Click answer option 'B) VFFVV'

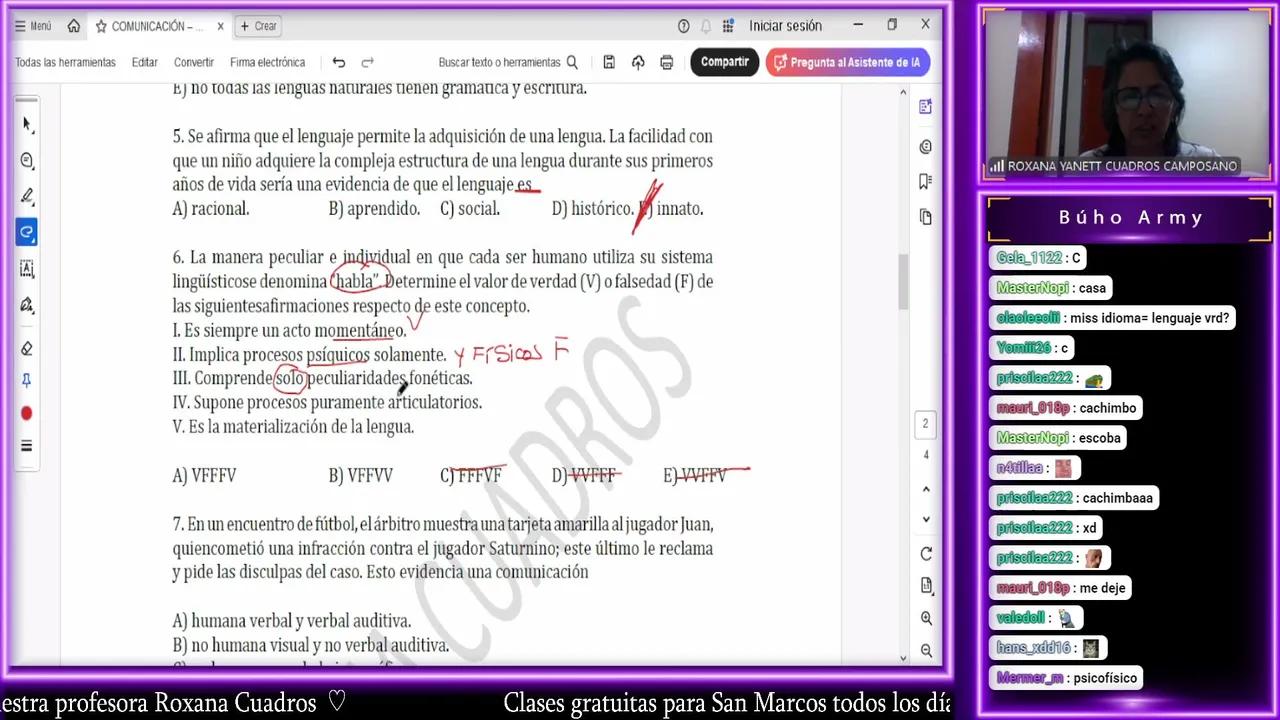point(361,476)
